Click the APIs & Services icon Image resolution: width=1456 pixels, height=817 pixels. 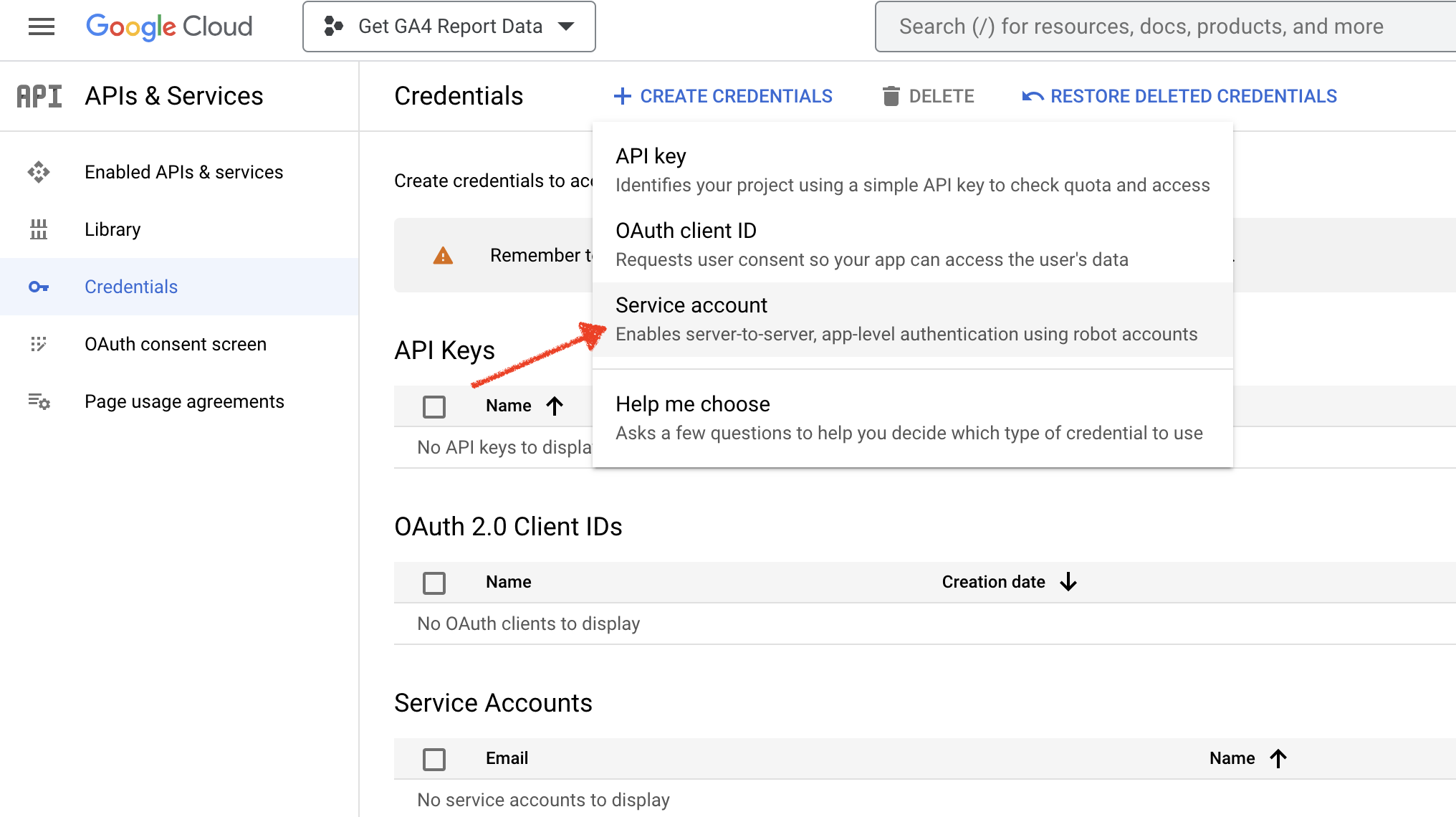point(39,96)
